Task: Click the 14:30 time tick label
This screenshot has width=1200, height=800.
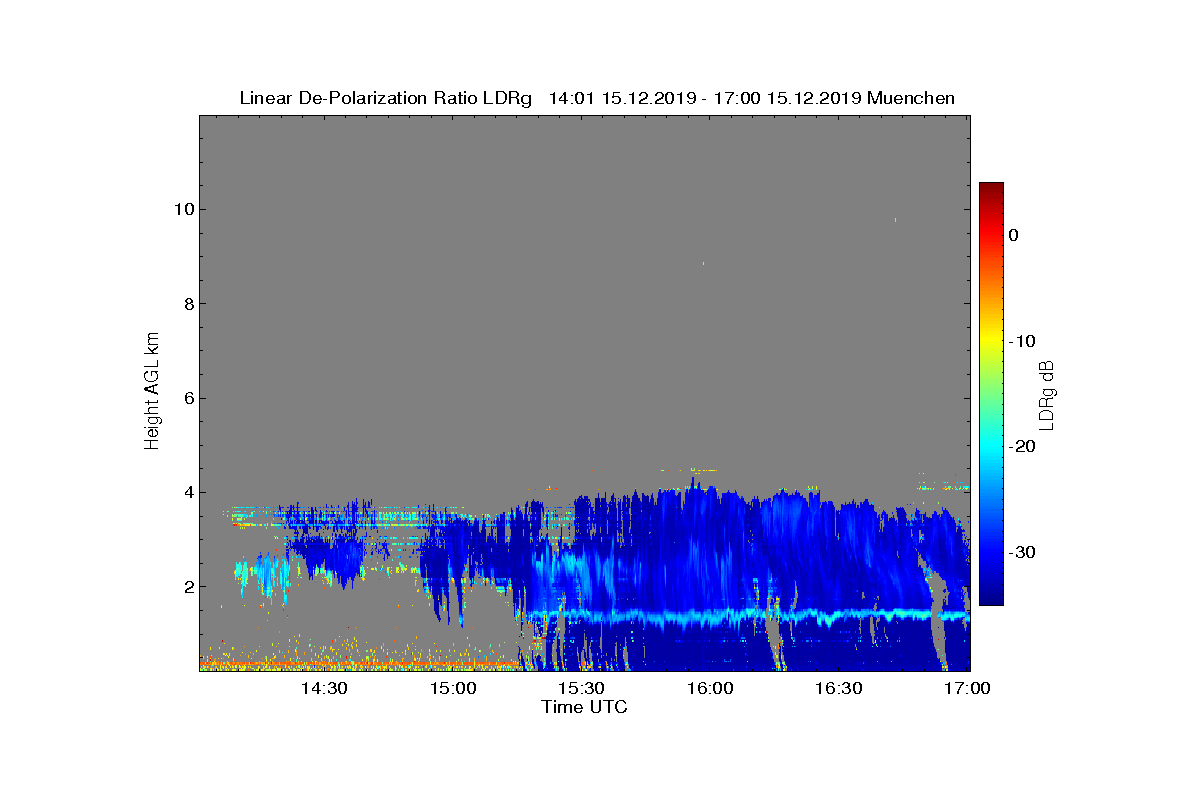Action: point(324,689)
